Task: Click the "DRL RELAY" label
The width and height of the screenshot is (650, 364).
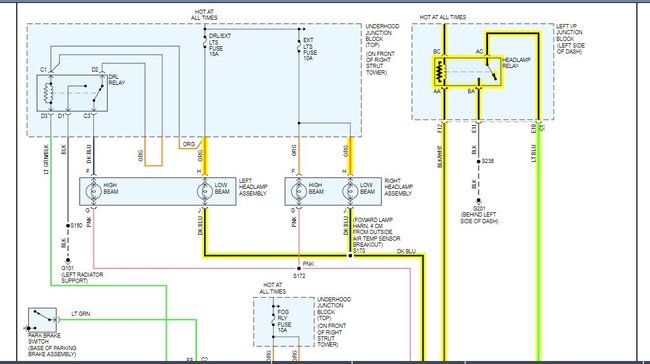Action: [x=116, y=80]
